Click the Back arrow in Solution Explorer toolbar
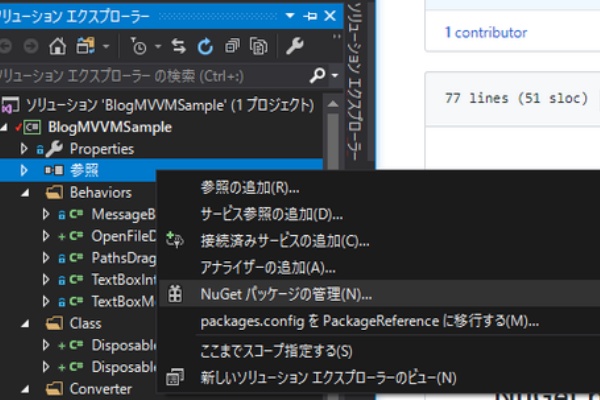The height and width of the screenshot is (400, 600). point(5,47)
